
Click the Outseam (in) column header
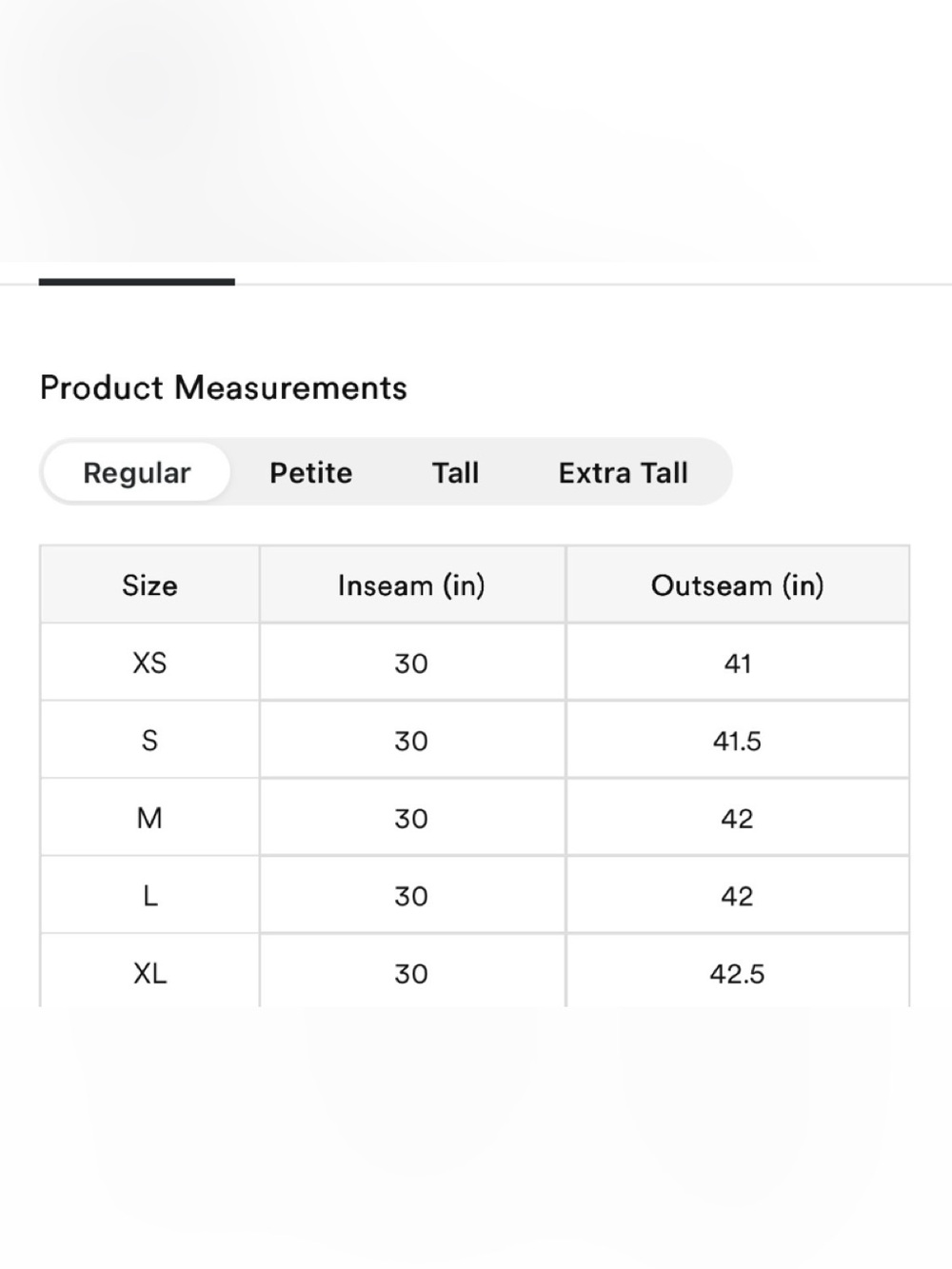pos(737,585)
